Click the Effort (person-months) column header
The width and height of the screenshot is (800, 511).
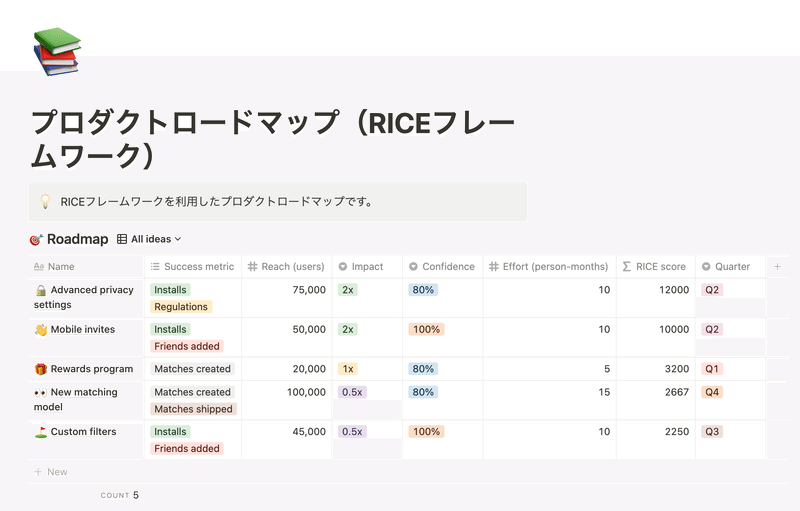click(x=549, y=267)
